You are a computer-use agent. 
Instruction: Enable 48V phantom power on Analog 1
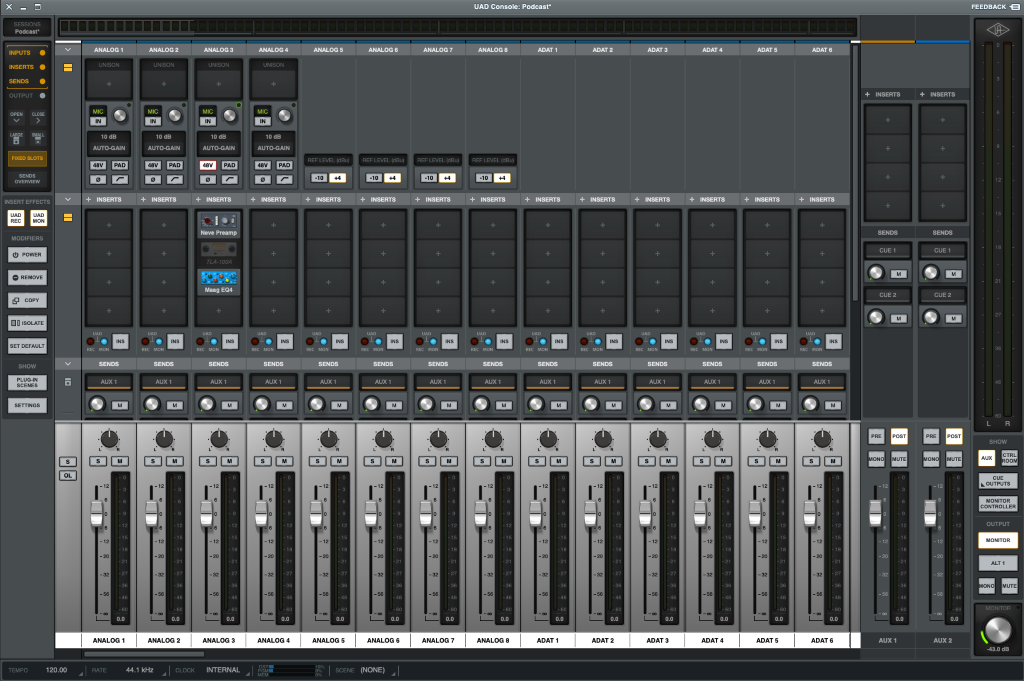coord(98,165)
